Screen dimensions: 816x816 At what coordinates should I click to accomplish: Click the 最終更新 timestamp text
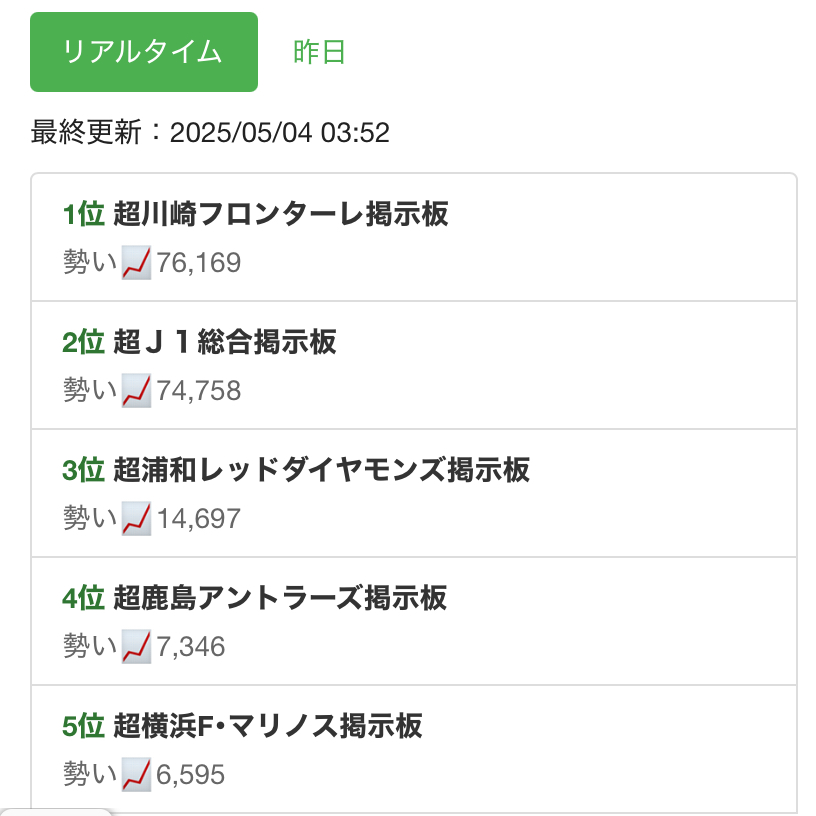tap(210, 132)
